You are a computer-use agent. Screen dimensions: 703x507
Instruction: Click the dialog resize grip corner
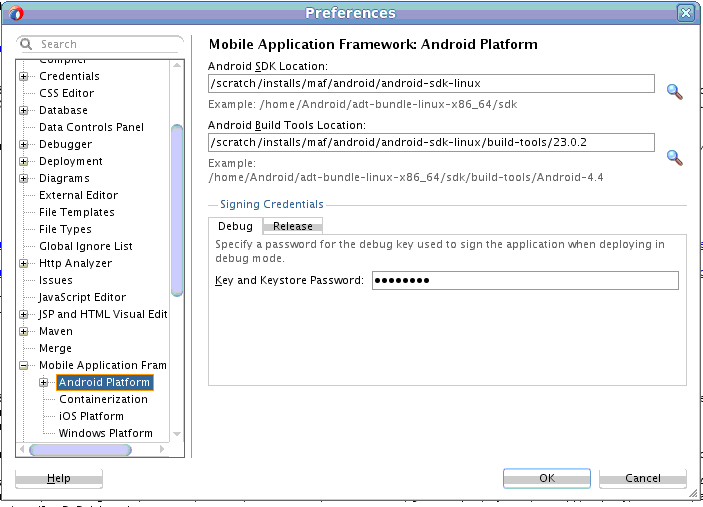(x=693, y=493)
